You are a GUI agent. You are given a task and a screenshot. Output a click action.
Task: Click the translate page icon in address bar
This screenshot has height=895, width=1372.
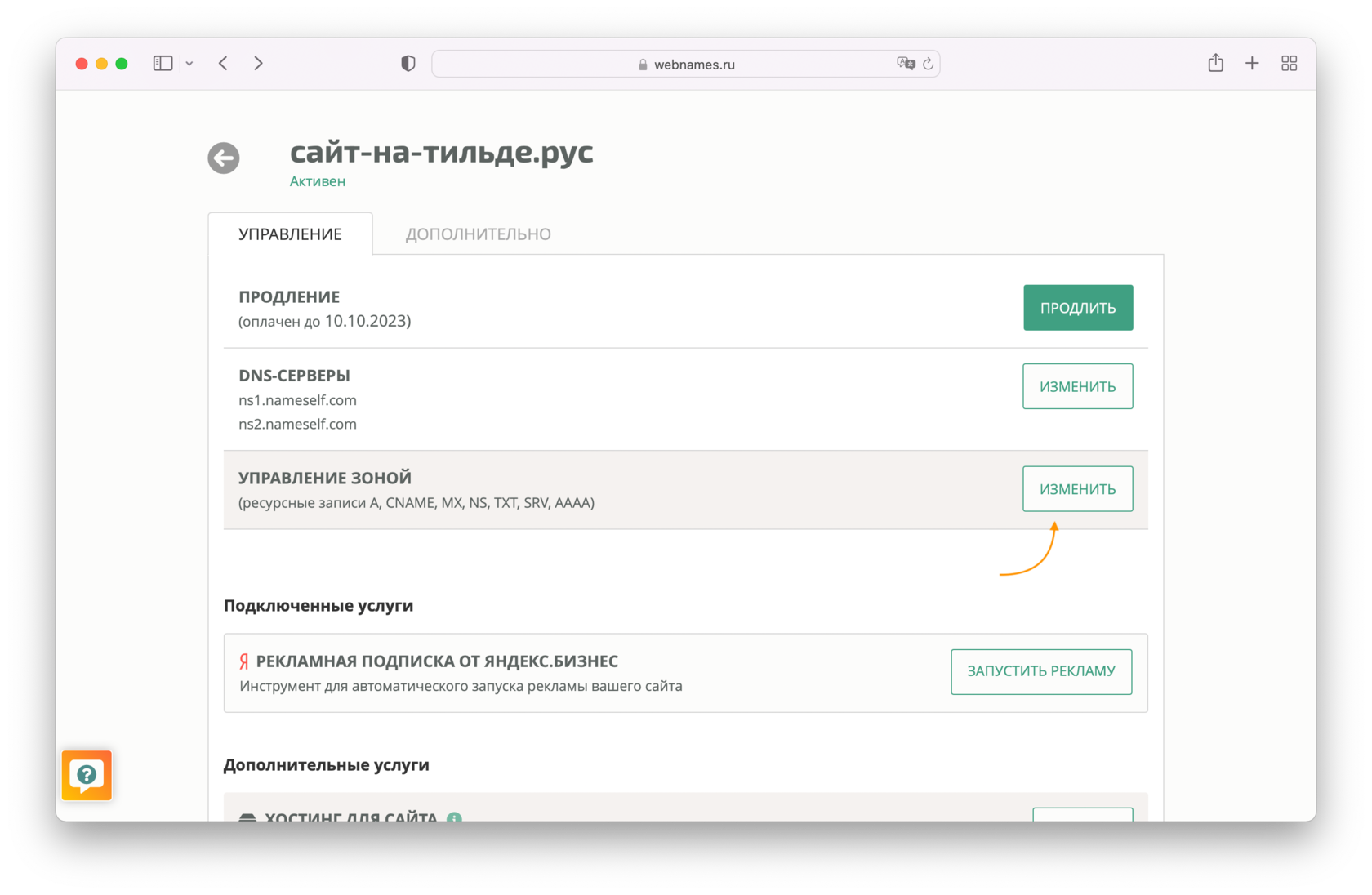(906, 63)
